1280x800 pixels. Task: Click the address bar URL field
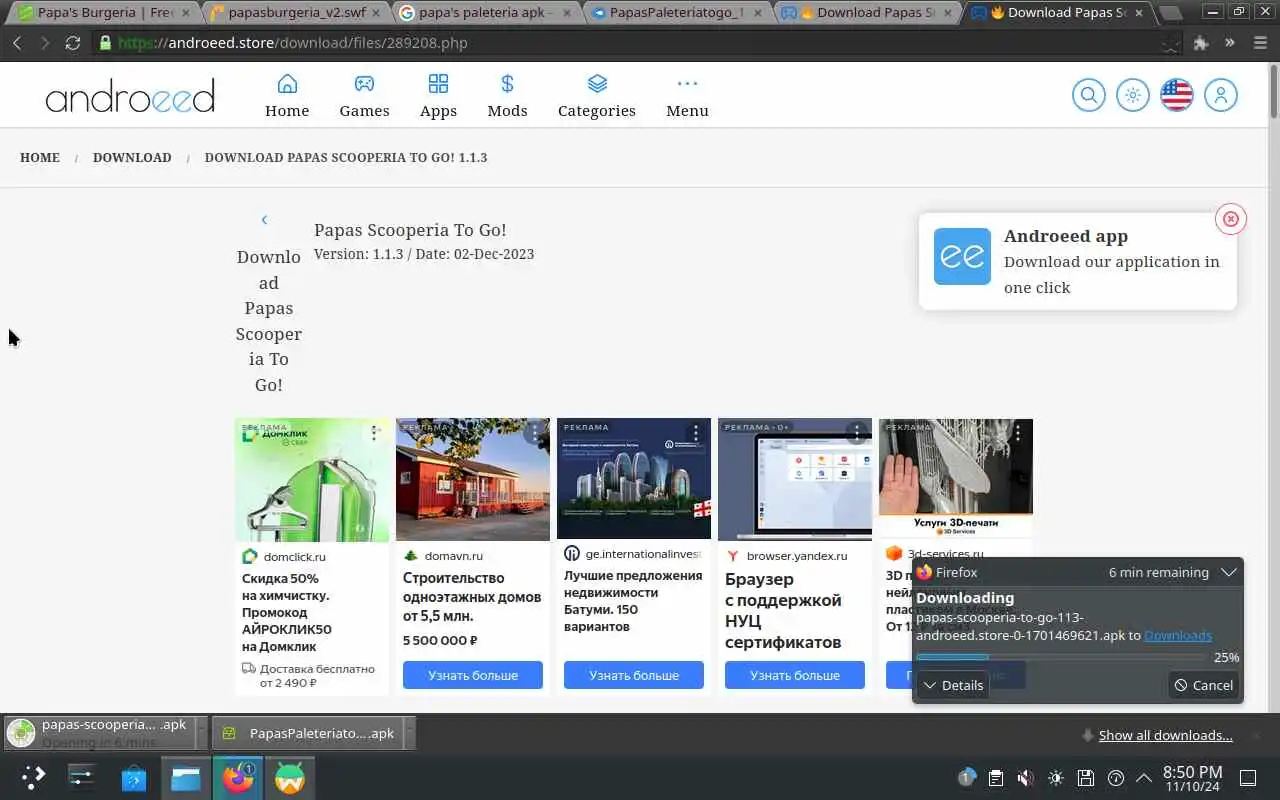coord(640,43)
